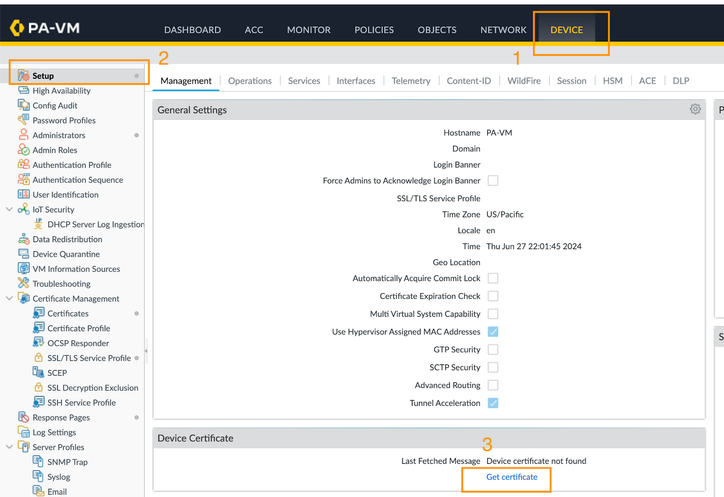The width and height of the screenshot is (724, 497).
Task: Switch to the Operations tab
Action: coord(249,81)
